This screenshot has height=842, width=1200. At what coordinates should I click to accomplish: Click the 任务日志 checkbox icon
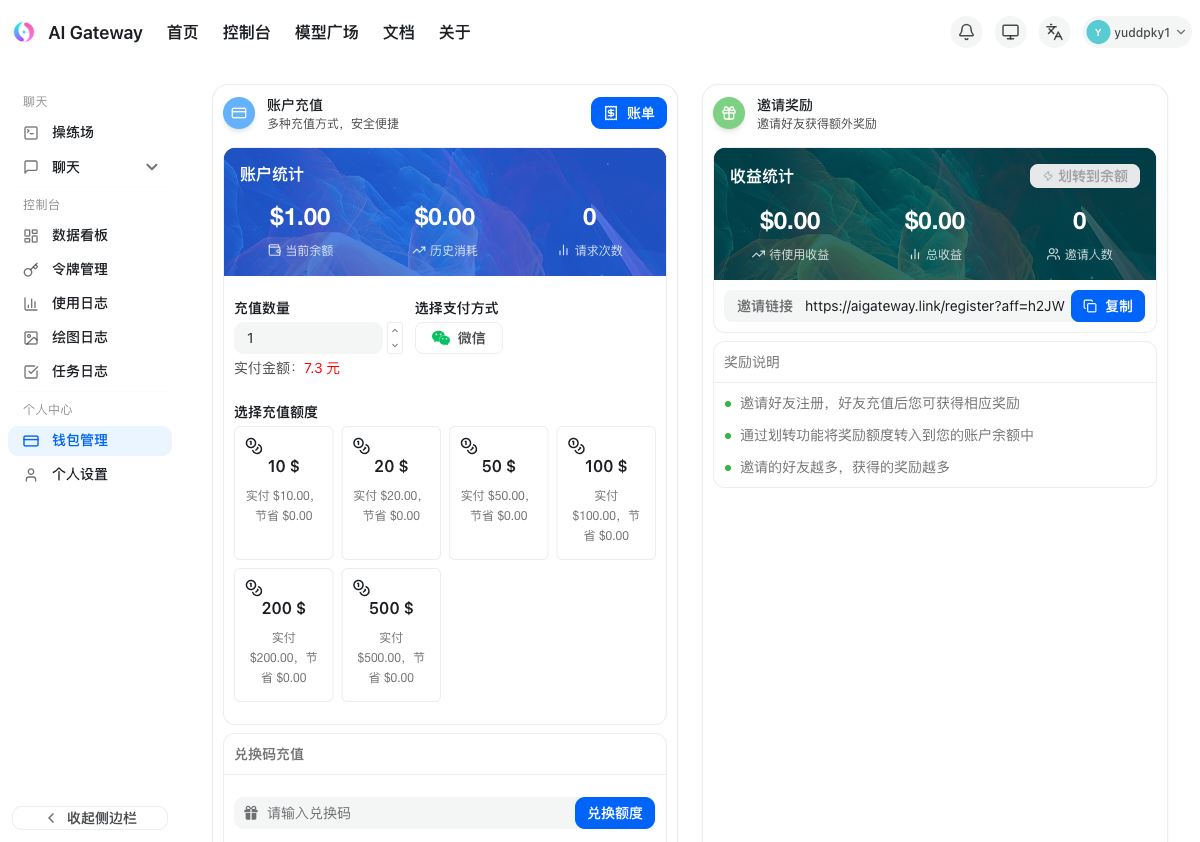(31, 371)
